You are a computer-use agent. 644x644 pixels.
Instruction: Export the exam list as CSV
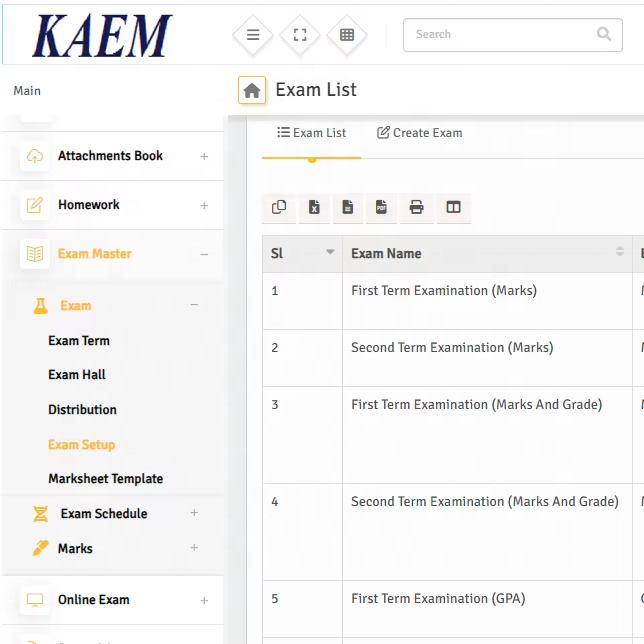[x=348, y=207]
